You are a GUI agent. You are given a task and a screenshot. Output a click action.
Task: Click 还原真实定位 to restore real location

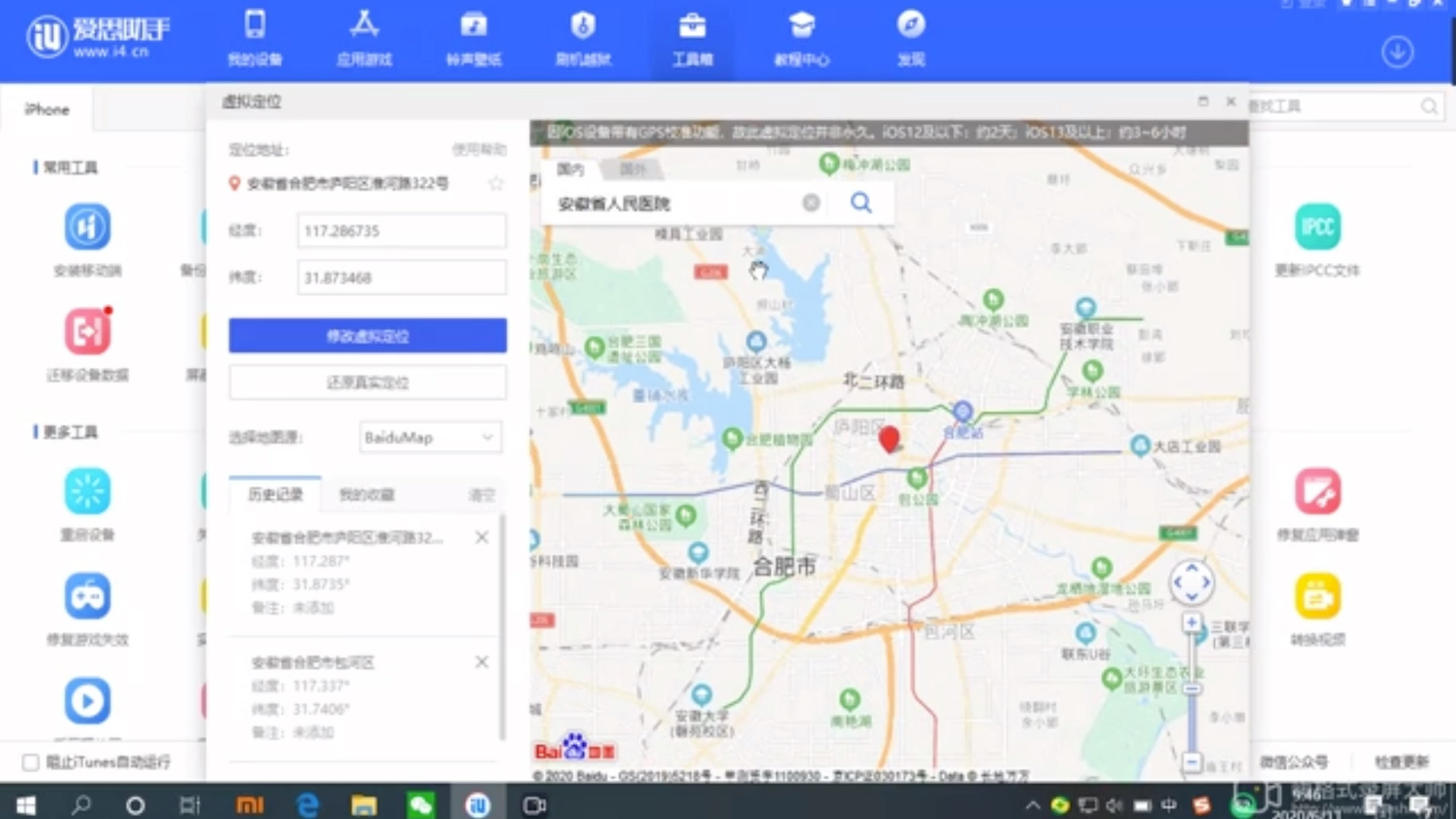(x=367, y=382)
